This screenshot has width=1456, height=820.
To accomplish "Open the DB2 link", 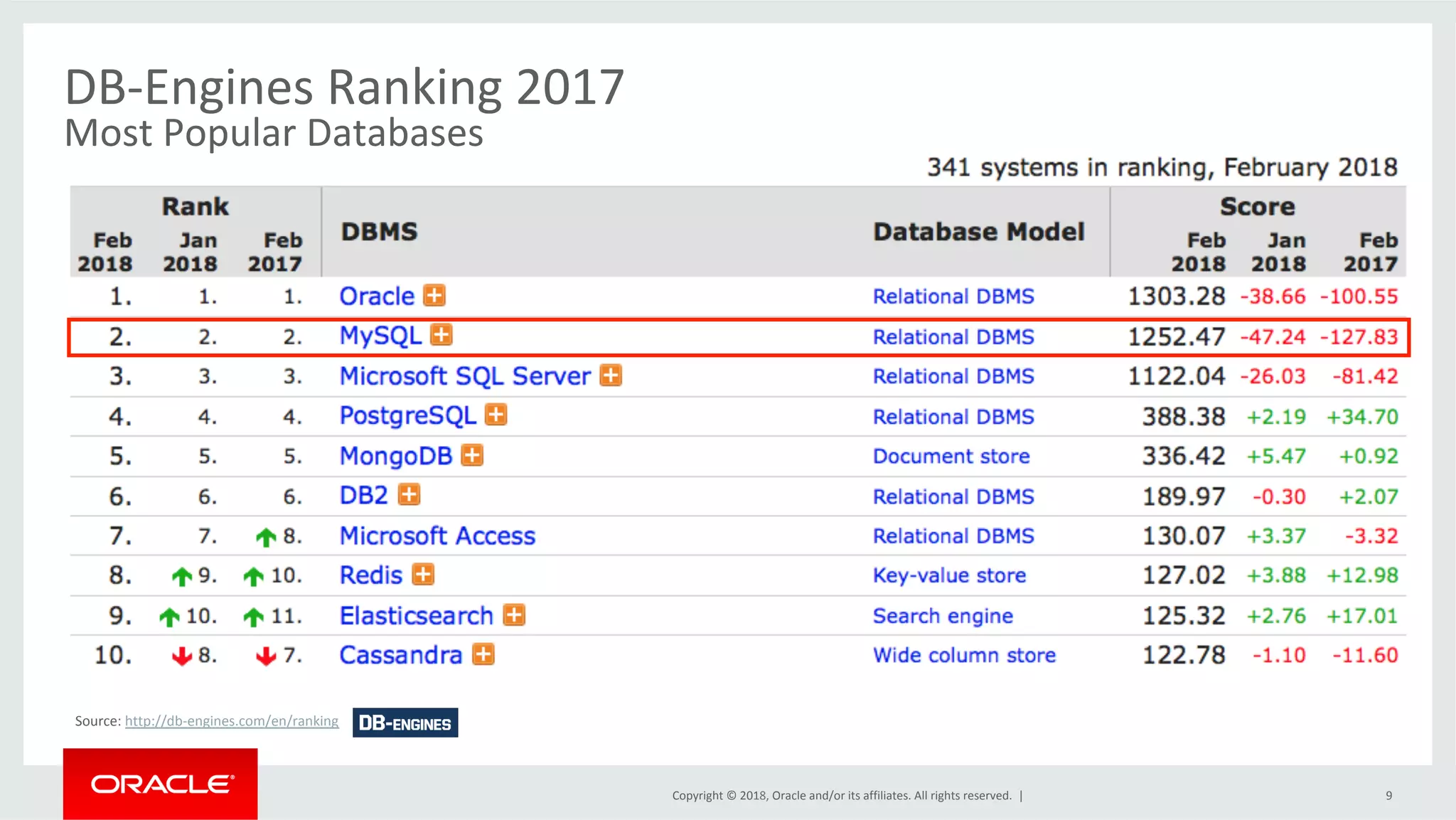I will point(364,495).
